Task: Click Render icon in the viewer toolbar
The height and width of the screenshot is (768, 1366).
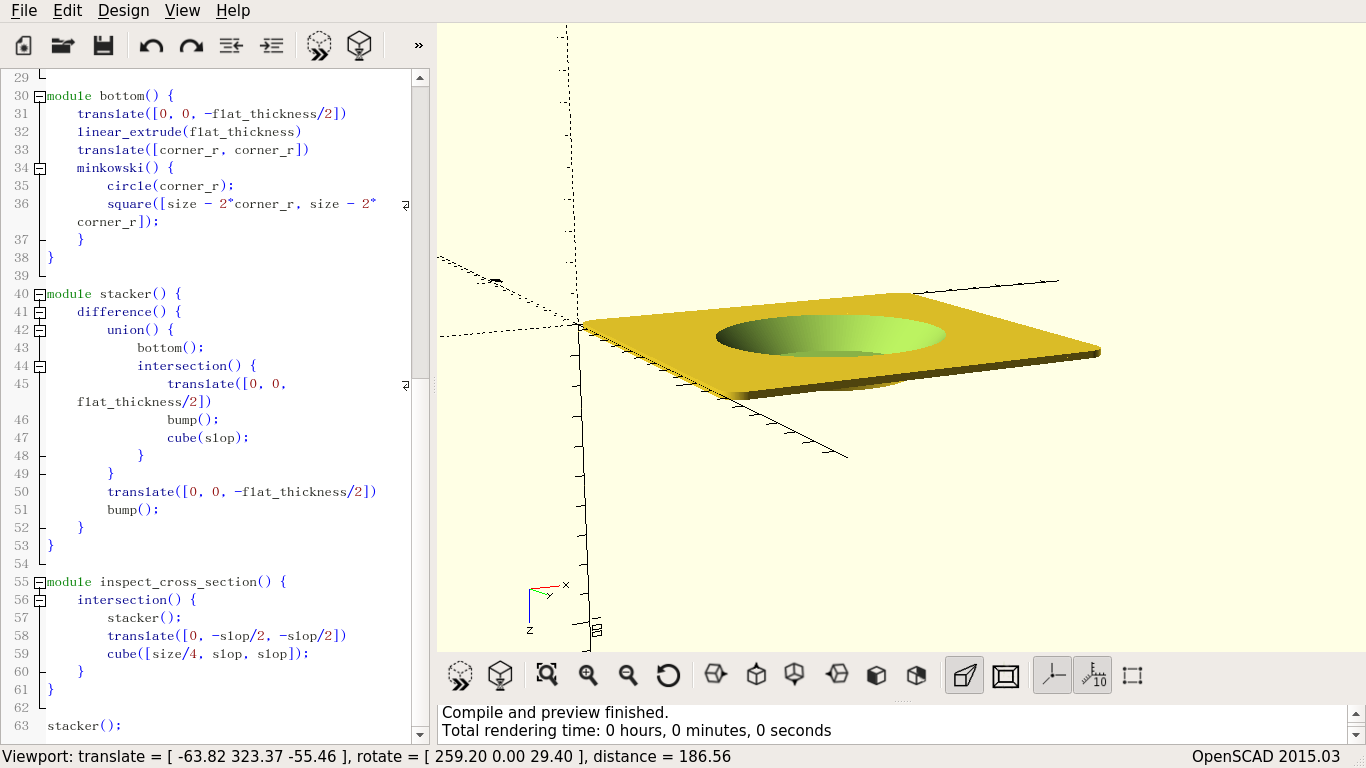Action: click(500, 676)
